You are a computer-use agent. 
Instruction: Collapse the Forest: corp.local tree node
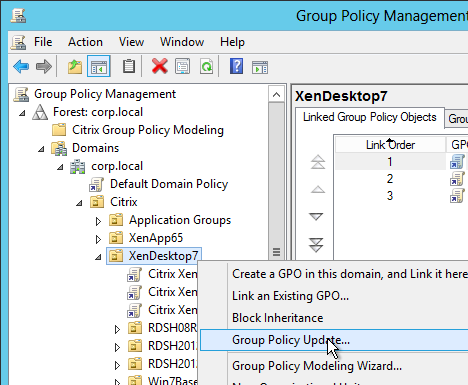(x=22, y=113)
